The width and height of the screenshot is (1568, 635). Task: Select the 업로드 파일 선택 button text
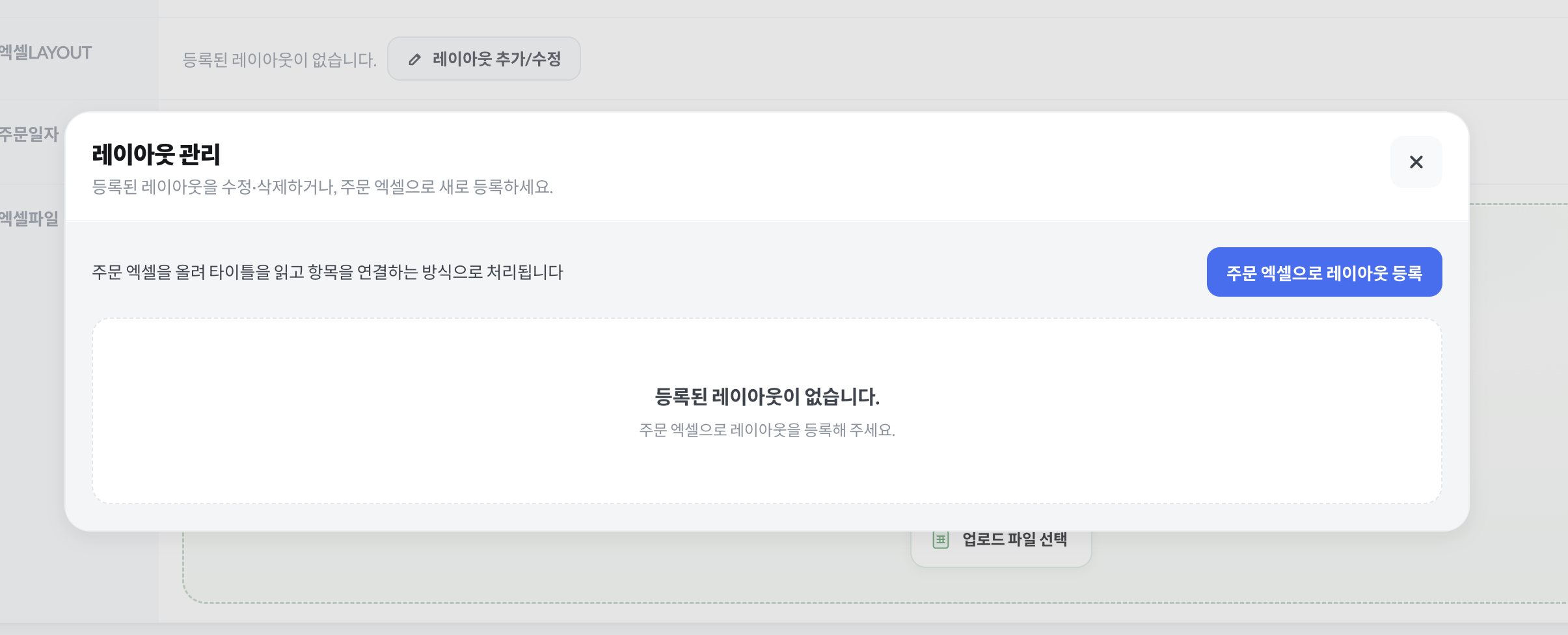point(1014,539)
